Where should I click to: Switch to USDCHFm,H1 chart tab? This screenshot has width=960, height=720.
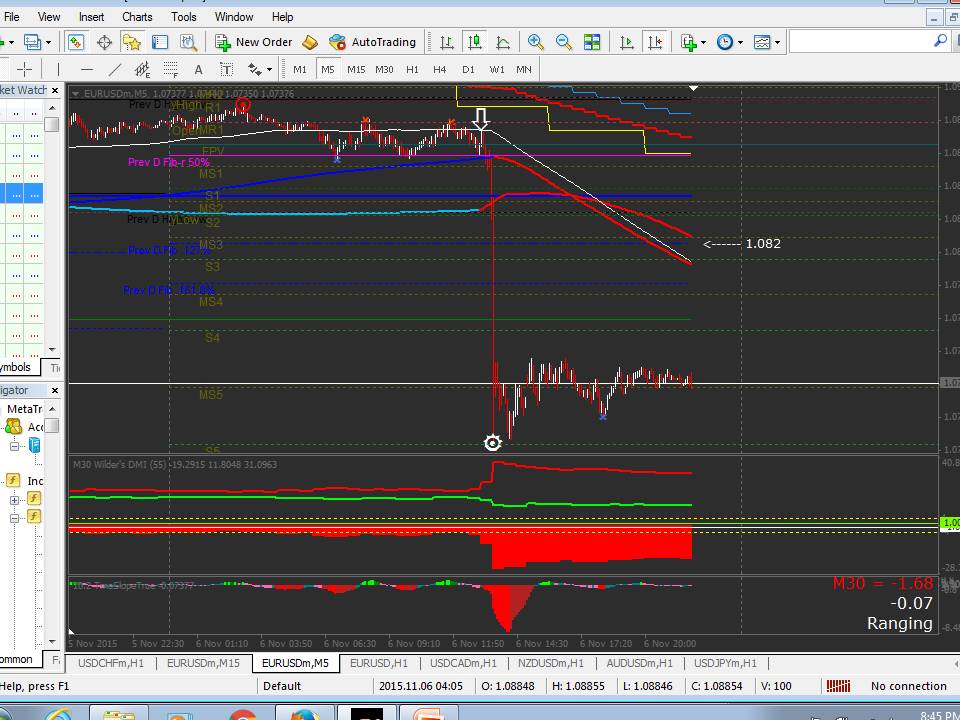point(111,663)
